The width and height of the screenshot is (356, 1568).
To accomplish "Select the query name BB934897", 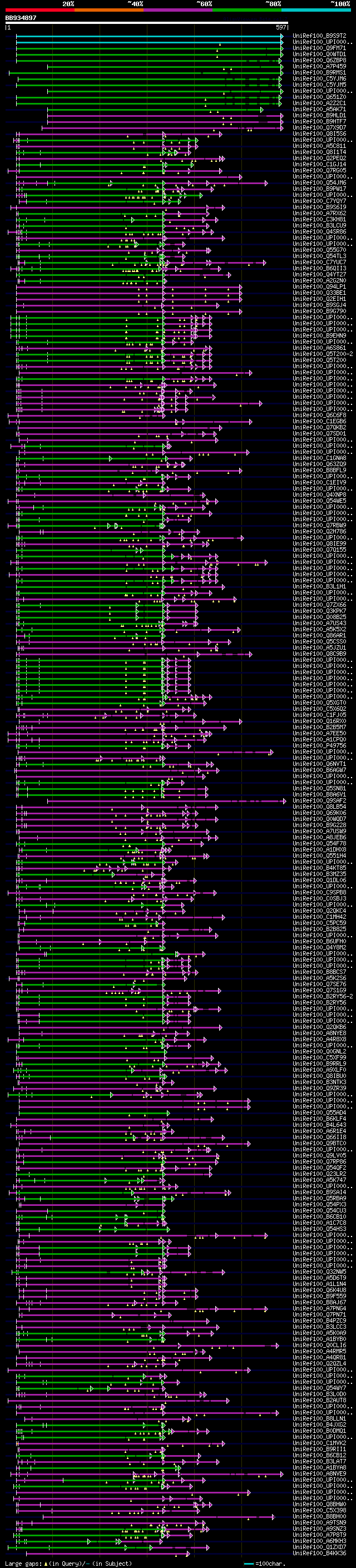I will (x=21, y=18).
